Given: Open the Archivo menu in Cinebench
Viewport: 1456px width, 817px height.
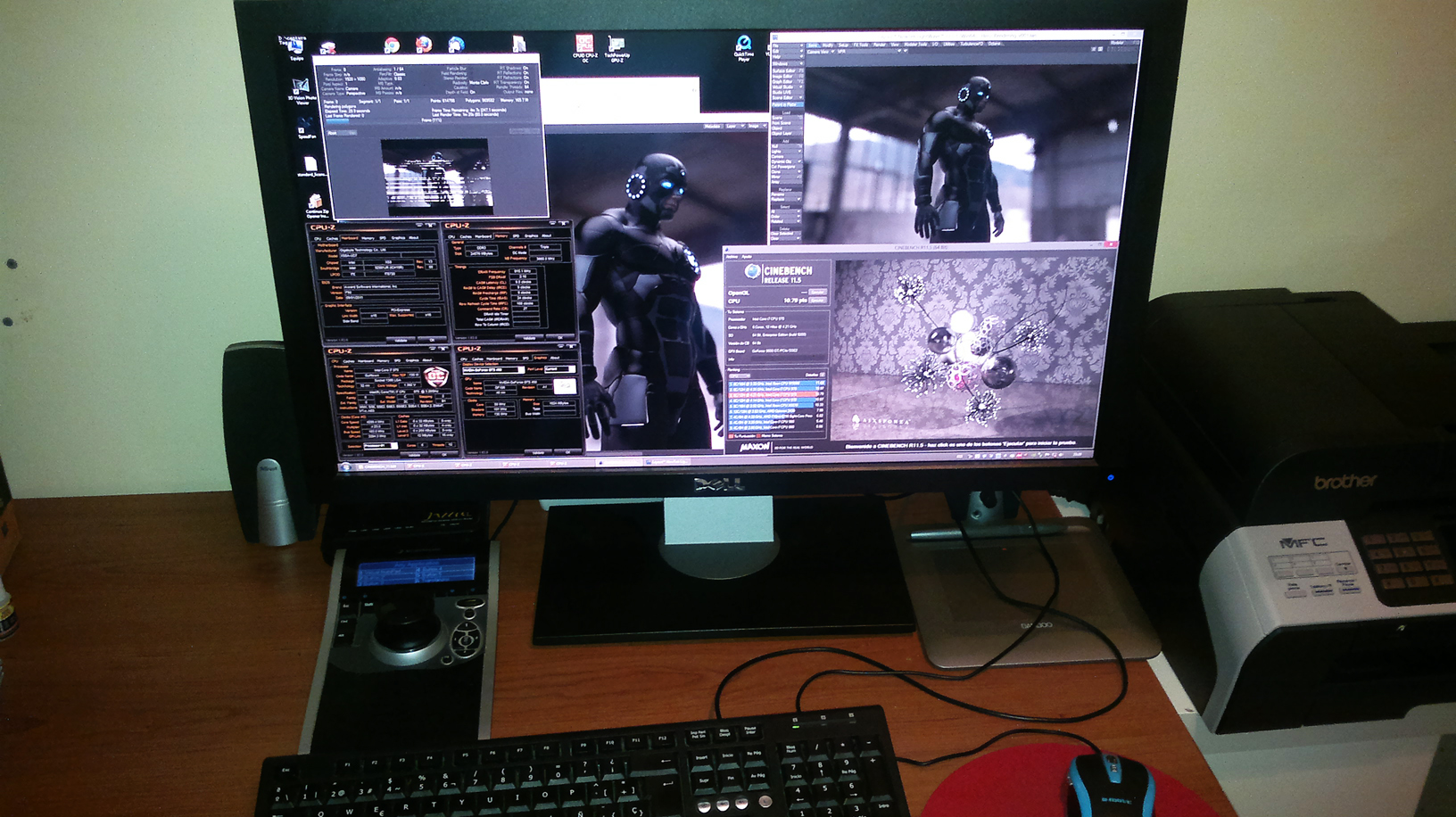Looking at the screenshot, I should (x=732, y=257).
